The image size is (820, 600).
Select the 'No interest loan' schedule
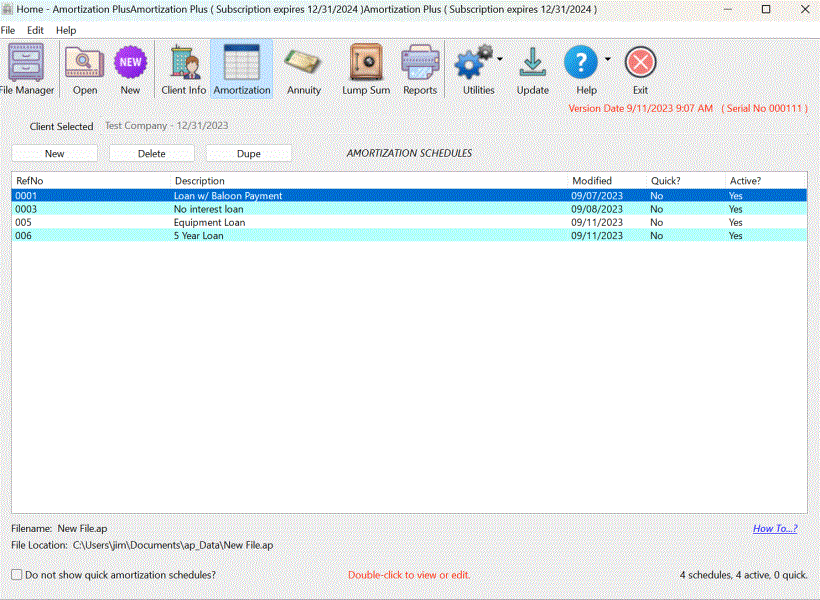(x=409, y=209)
